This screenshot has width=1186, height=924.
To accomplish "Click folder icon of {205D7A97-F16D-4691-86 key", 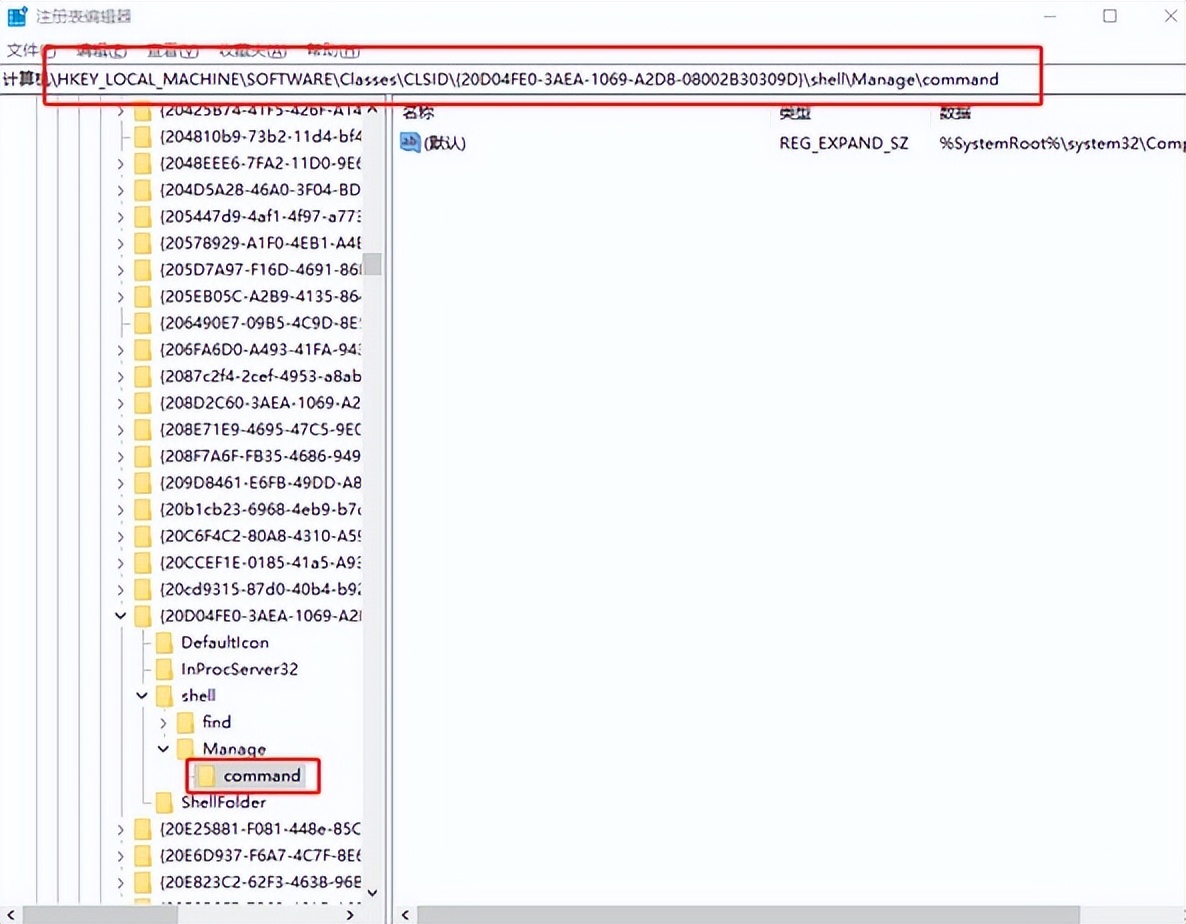I will click(x=142, y=270).
